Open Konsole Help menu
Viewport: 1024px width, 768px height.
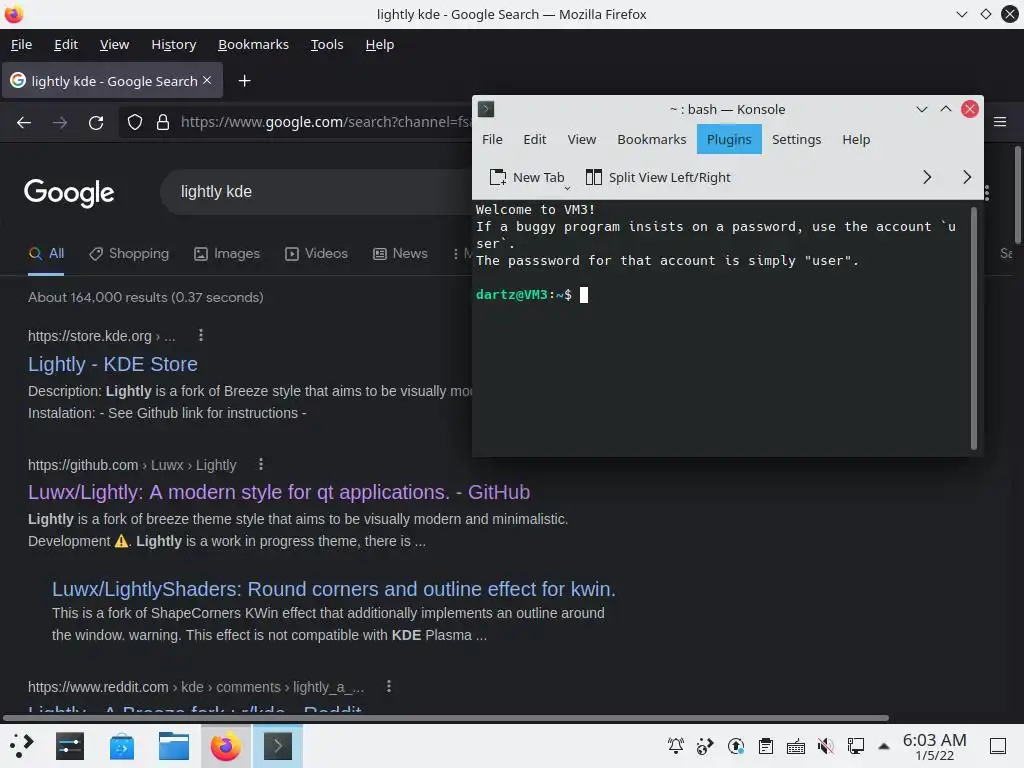pyautogui.click(x=856, y=140)
